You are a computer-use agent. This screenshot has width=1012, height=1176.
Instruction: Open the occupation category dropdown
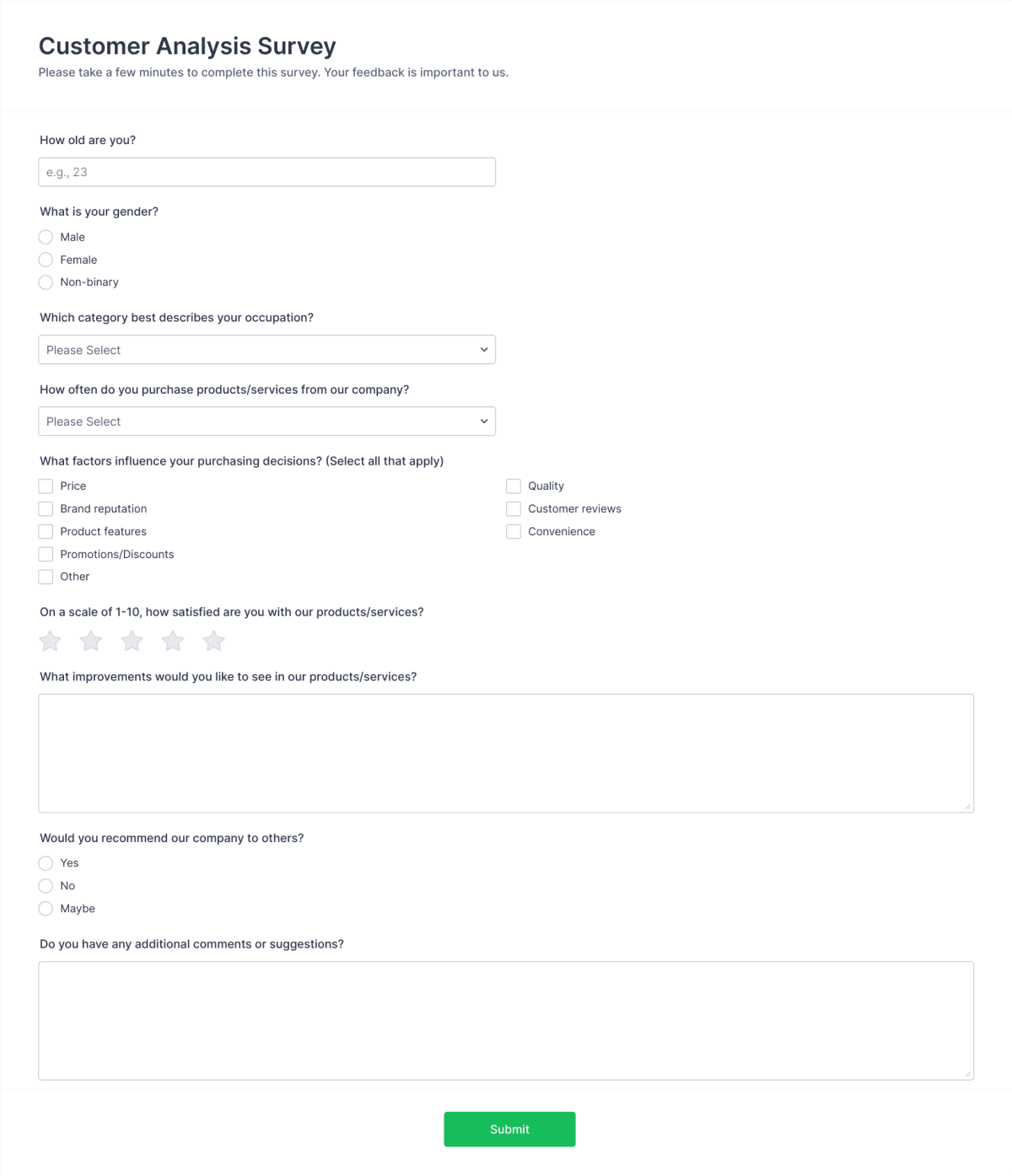pyautogui.click(x=266, y=349)
